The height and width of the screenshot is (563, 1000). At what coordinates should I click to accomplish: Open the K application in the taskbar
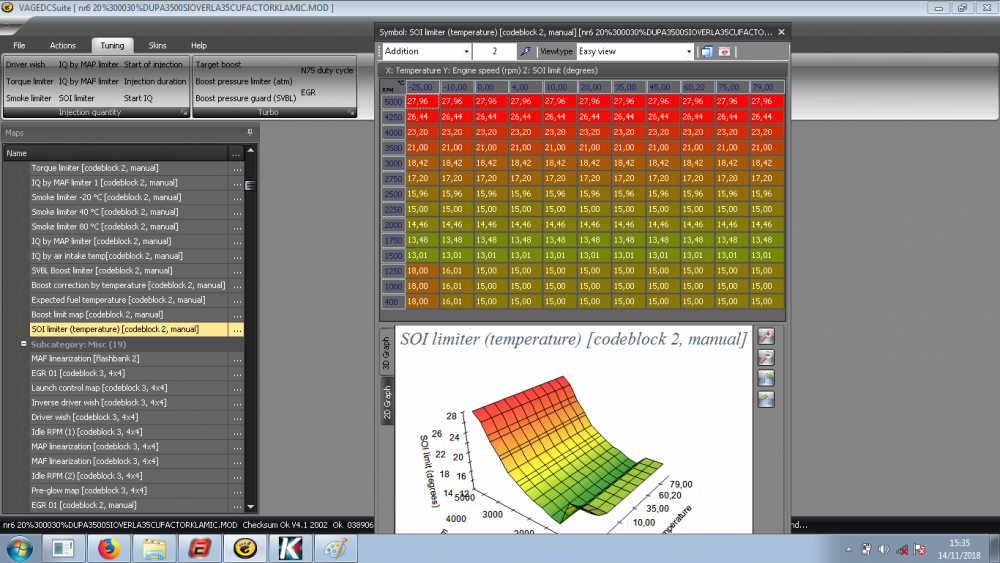[x=290, y=549]
